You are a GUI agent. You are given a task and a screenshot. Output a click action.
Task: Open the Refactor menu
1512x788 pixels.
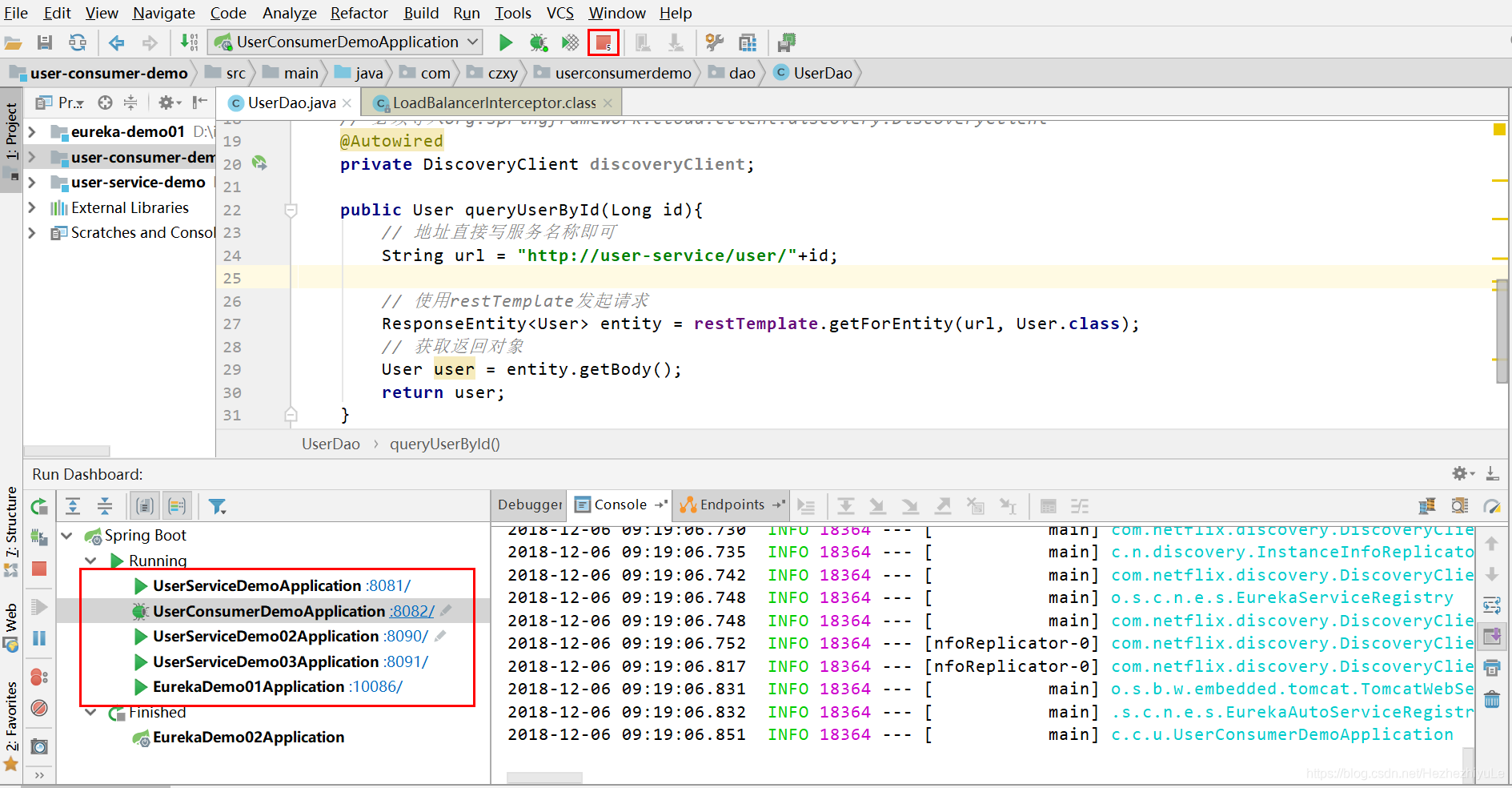[359, 13]
